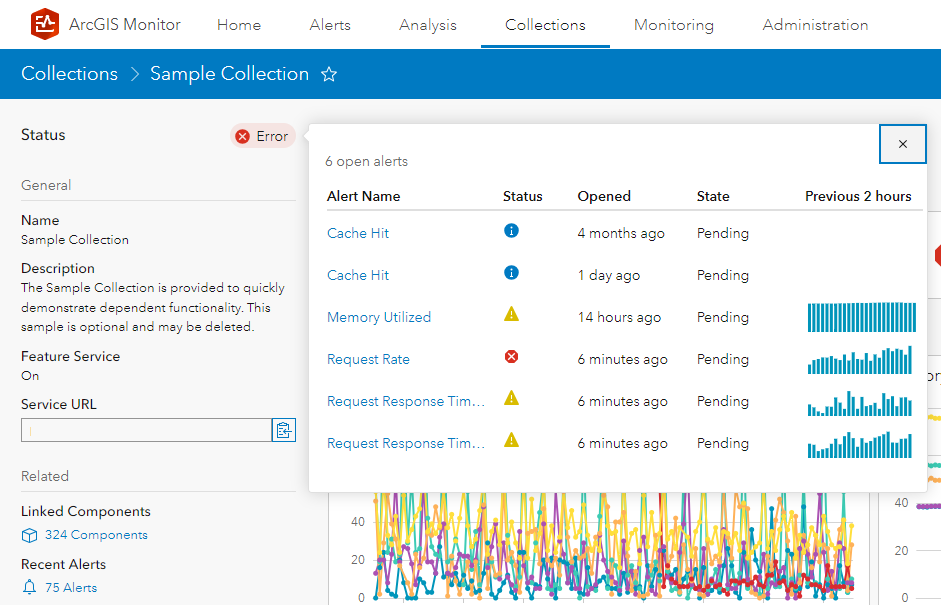Open the Request Rate alert link
Image resolution: width=941 pixels, height=605 pixels.
click(368, 359)
